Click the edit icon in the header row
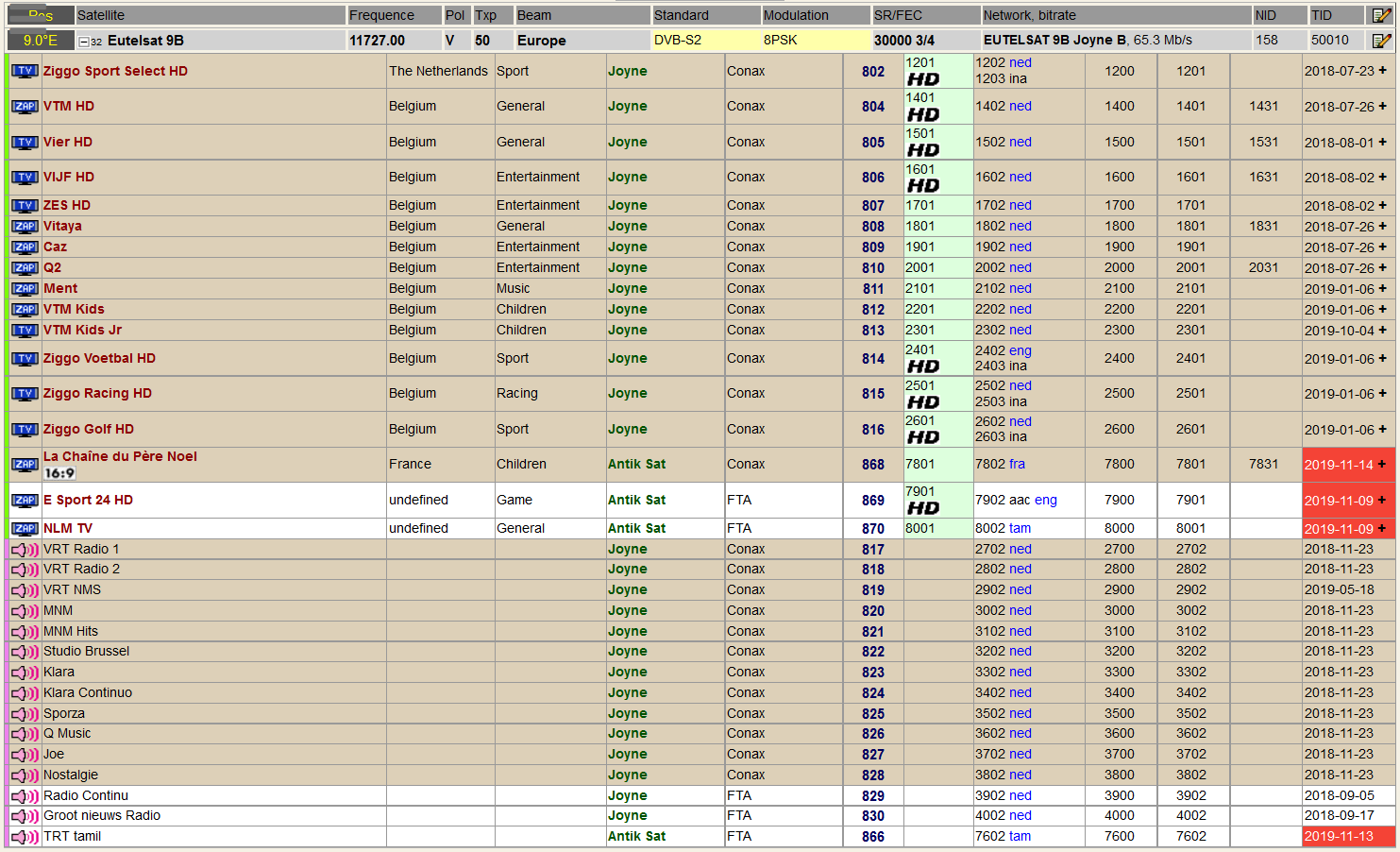Viewport: 1400px width, 852px height. coord(1381,15)
